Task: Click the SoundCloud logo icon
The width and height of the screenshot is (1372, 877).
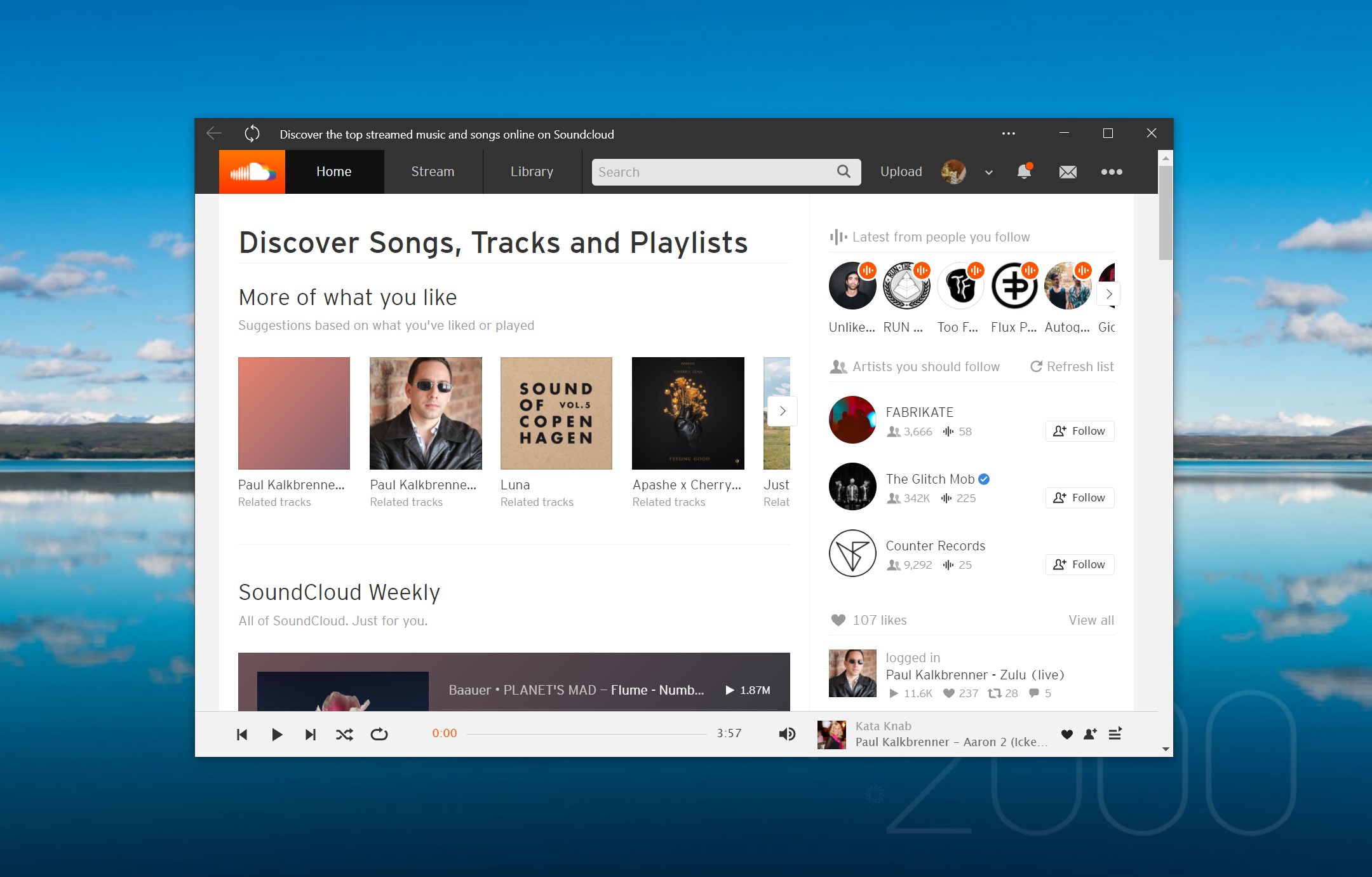Action: pyautogui.click(x=252, y=172)
